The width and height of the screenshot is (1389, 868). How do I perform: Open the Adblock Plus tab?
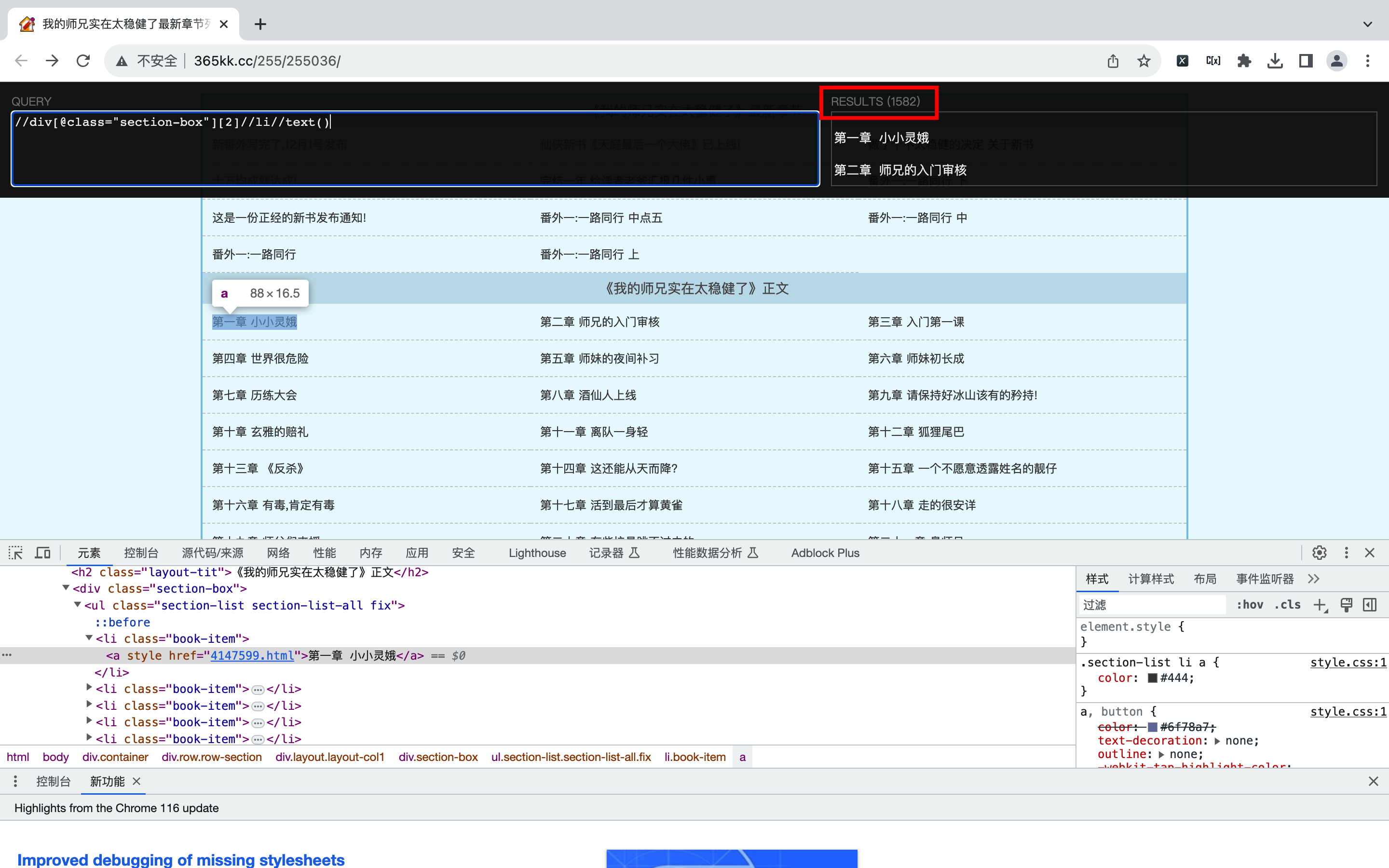click(x=825, y=553)
